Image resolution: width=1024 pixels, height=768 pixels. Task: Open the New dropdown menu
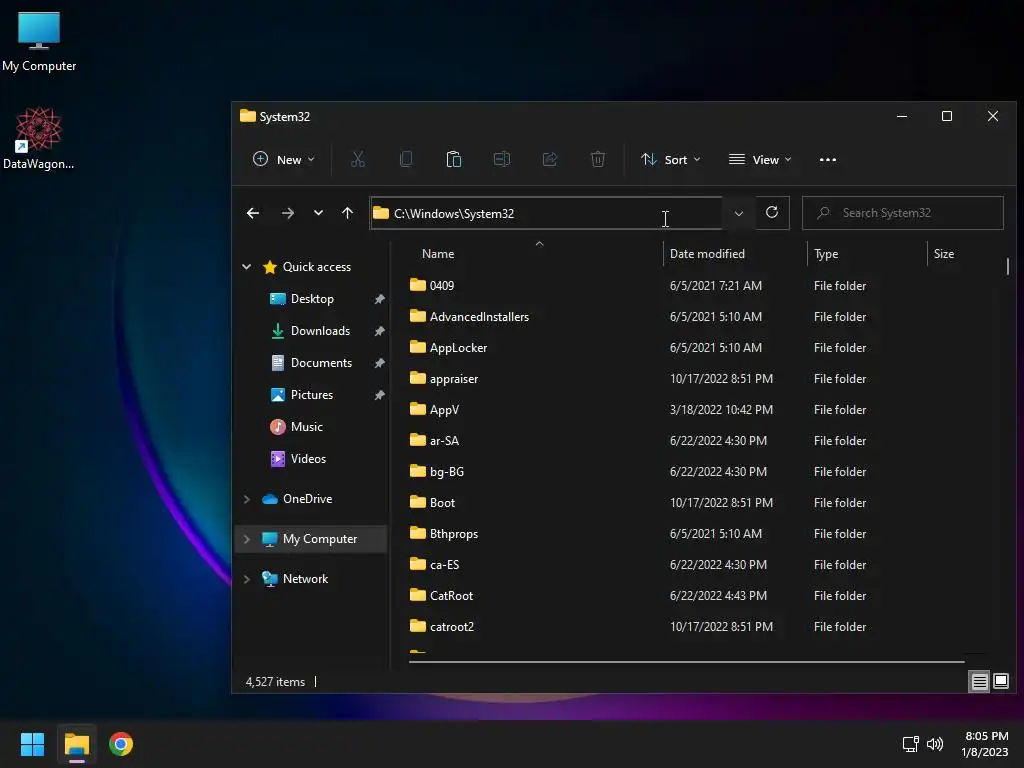coord(283,159)
